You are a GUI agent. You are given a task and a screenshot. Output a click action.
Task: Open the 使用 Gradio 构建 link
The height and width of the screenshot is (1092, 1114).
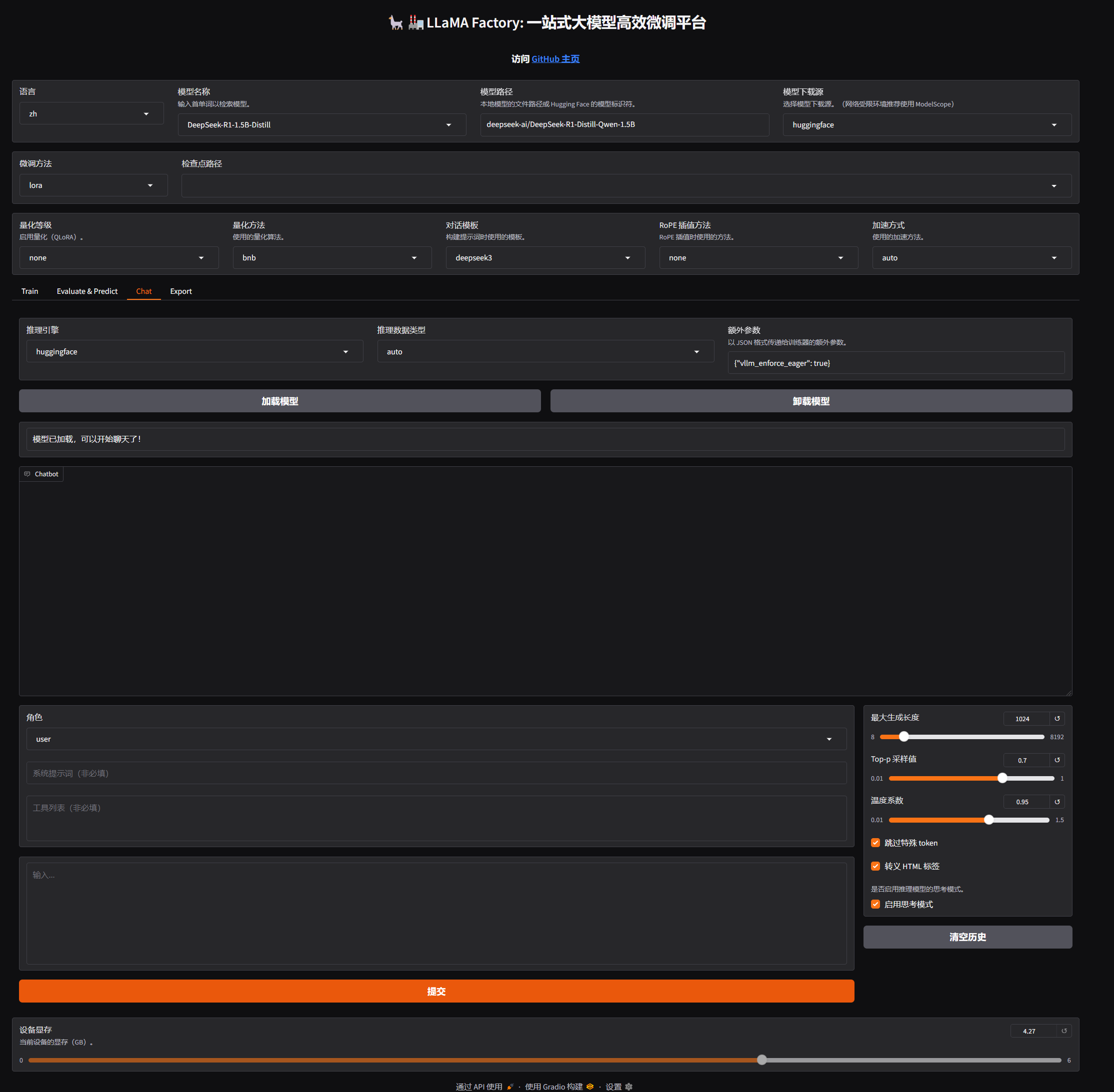pyautogui.click(x=559, y=1087)
